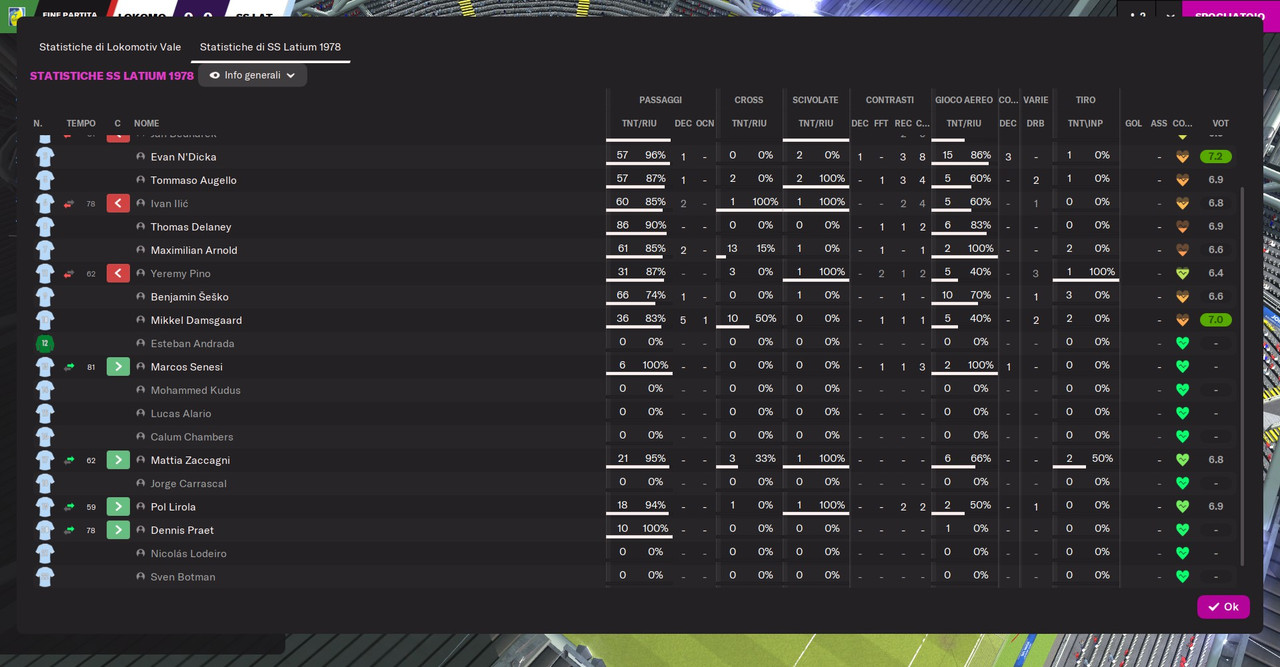Click the PASSAGGI column group header
Image resolution: width=1280 pixels, height=667 pixels.
[660, 100]
